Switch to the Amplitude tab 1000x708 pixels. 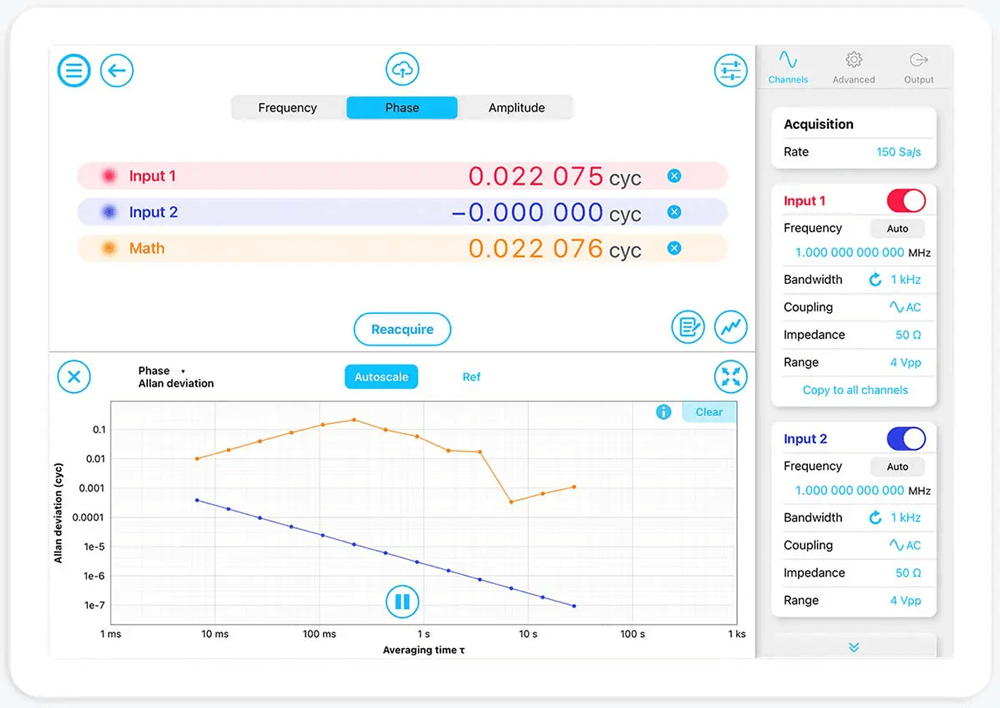(517, 107)
